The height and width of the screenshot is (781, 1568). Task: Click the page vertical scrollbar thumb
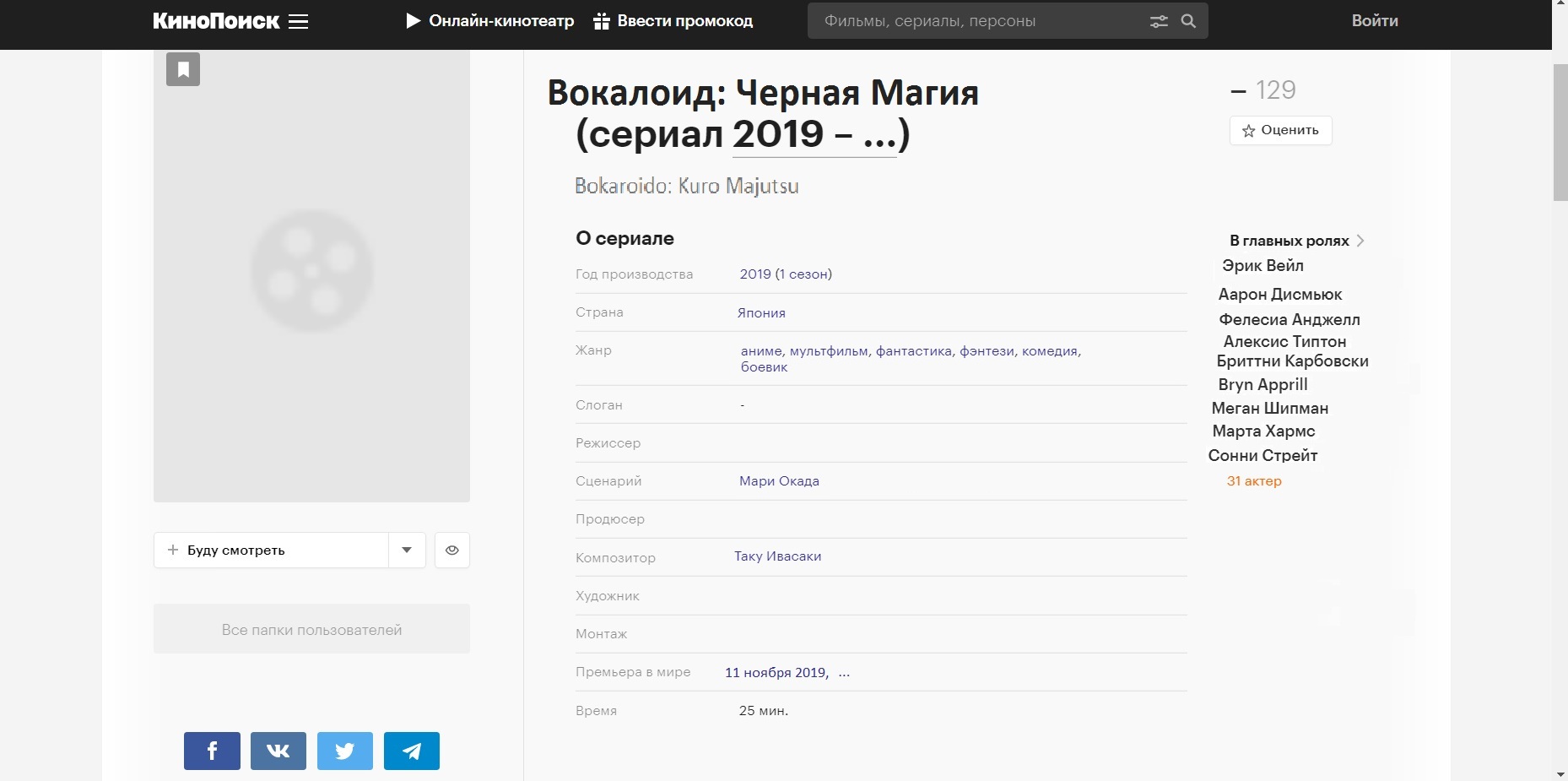tap(1560, 131)
